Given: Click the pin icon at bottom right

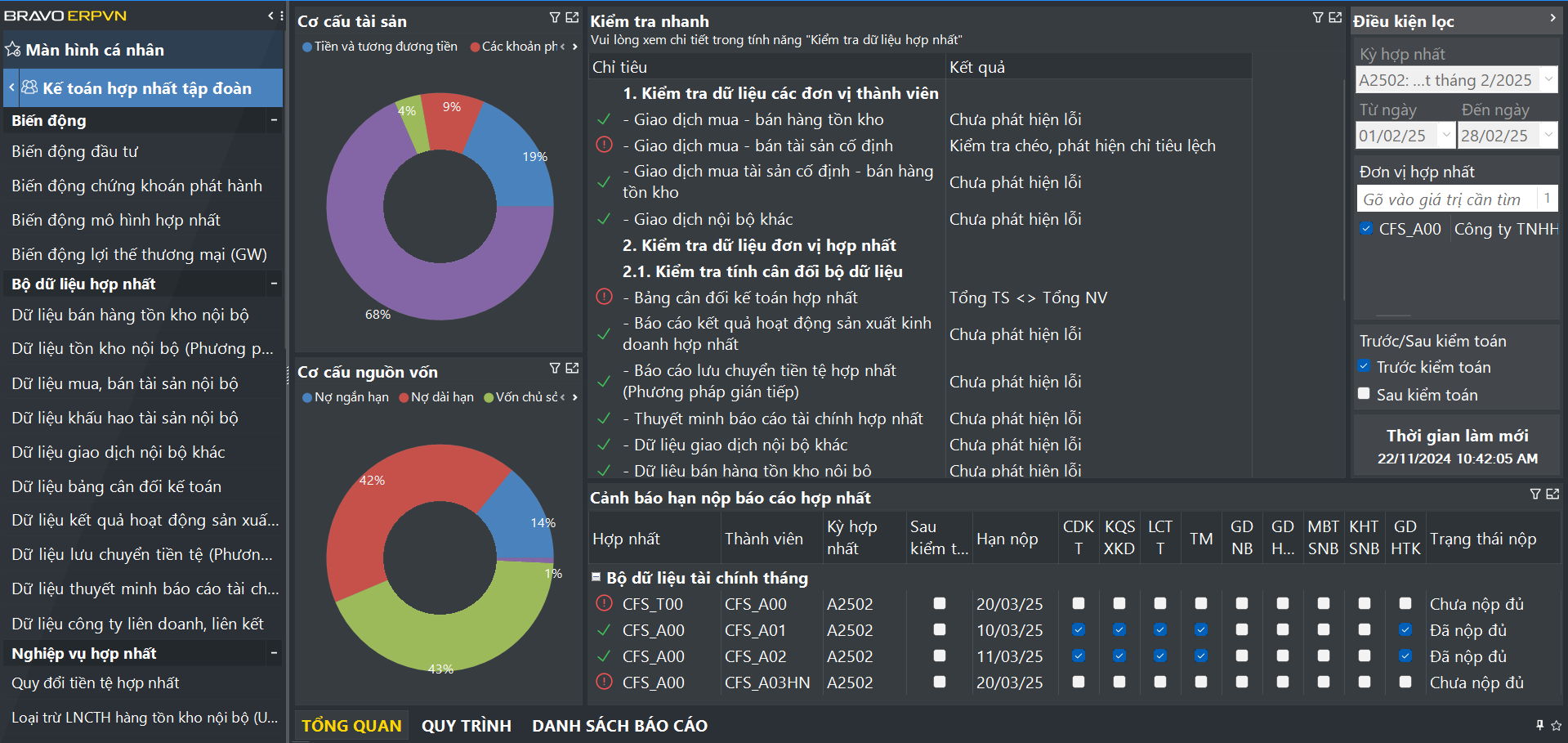Looking at the screenshot, I should click(1539, 725).
